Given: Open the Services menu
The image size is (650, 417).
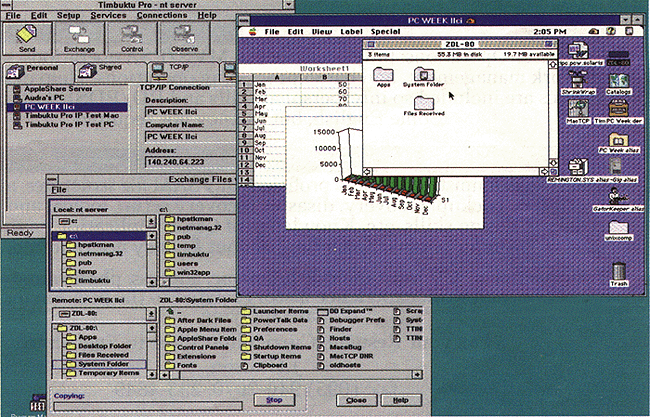Looking at the screenshot, I should [x=108, y=15].
